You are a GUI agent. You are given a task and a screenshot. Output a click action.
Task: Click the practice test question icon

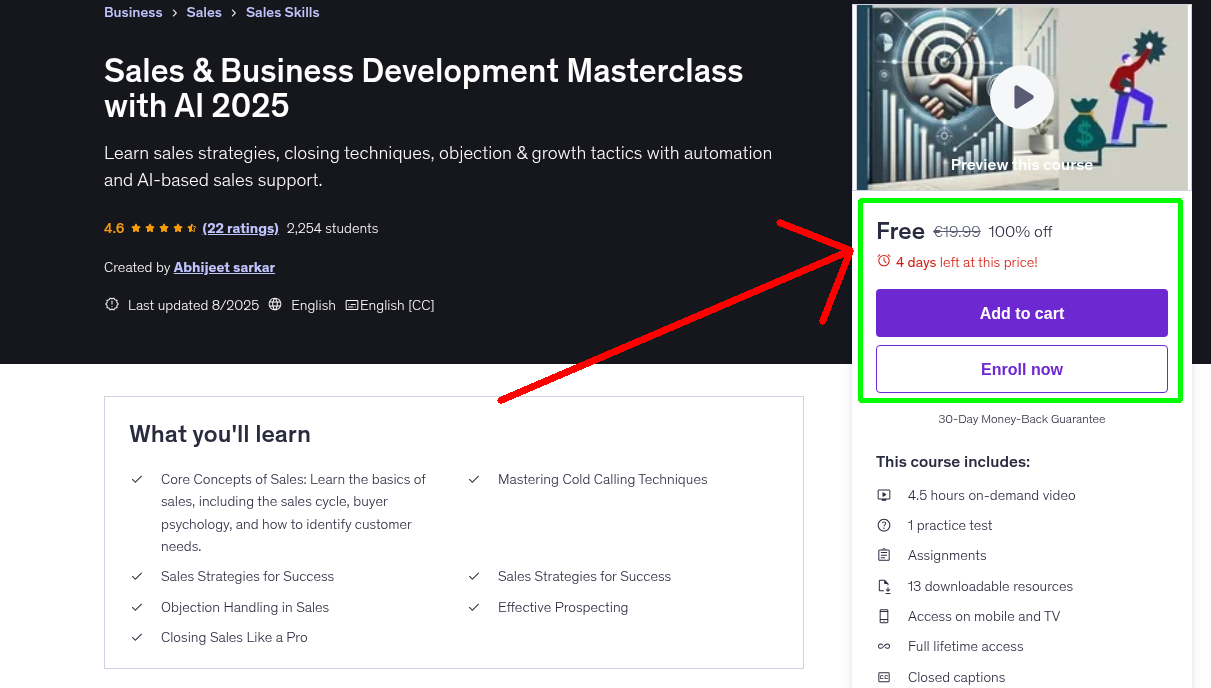pyautogui.click(x=884, y=525)
